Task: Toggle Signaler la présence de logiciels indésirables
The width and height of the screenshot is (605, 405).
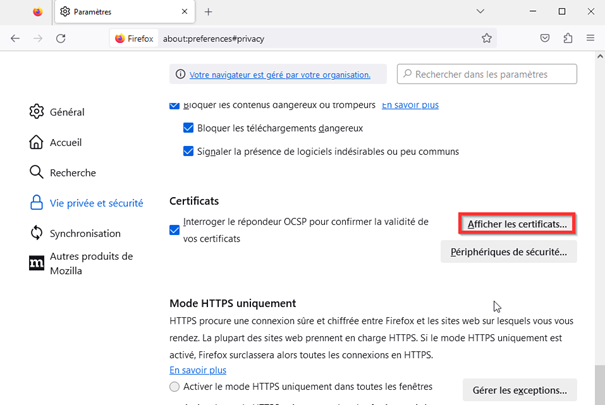Action: (x=189, y=152)
